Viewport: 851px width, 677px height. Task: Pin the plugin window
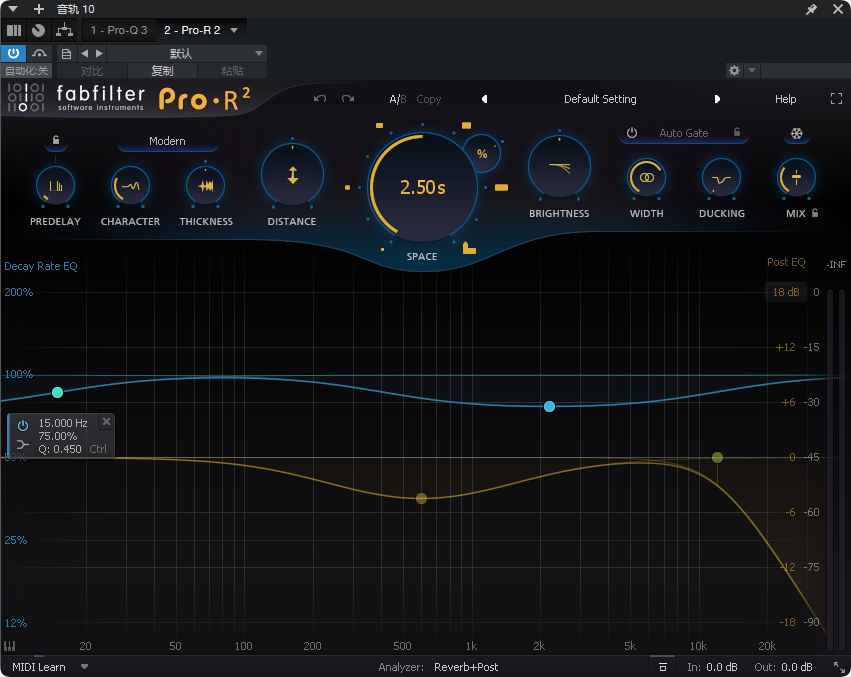pos(811,9)
